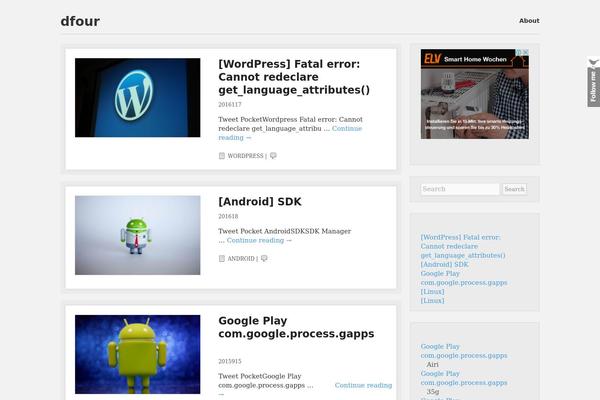Open the WordPress logo post thumbnail
The image size is (600, 400).
137,98
